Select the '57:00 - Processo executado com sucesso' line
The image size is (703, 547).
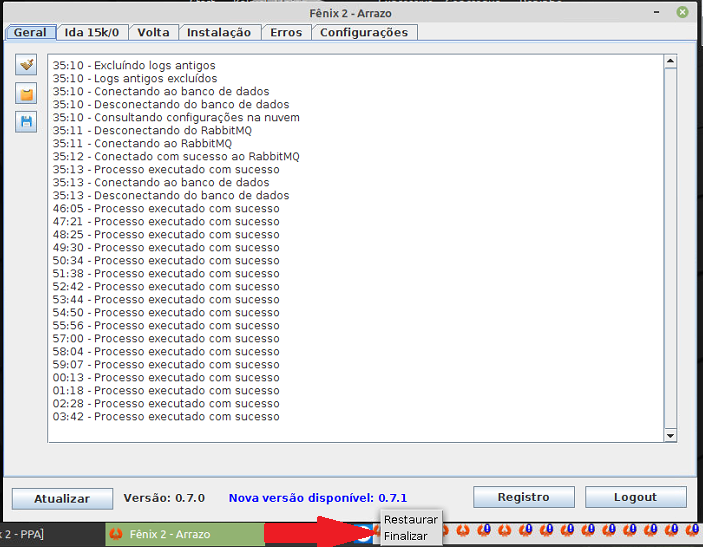pos(166,339)
